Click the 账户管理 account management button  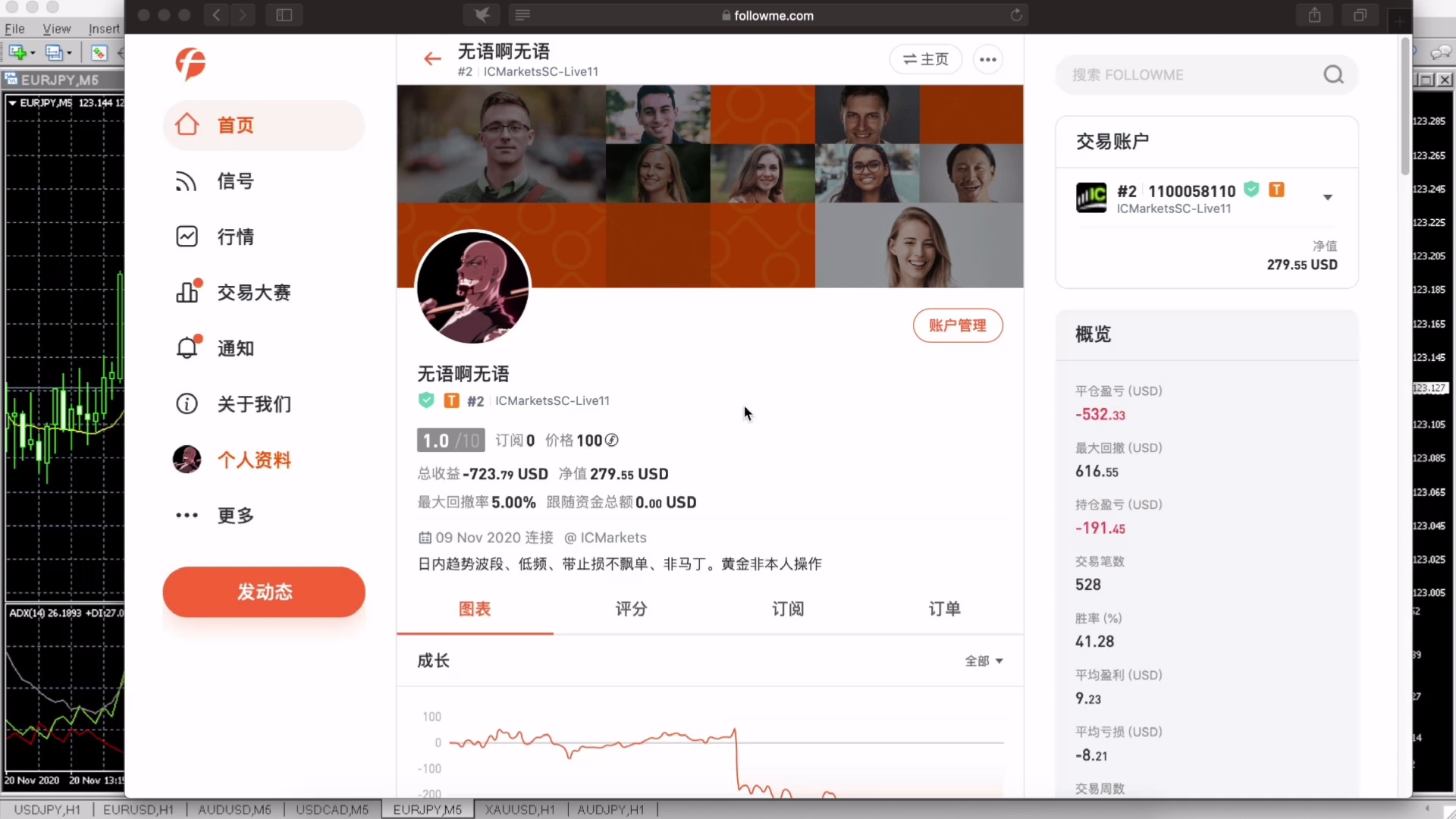(x=957, y=325)
